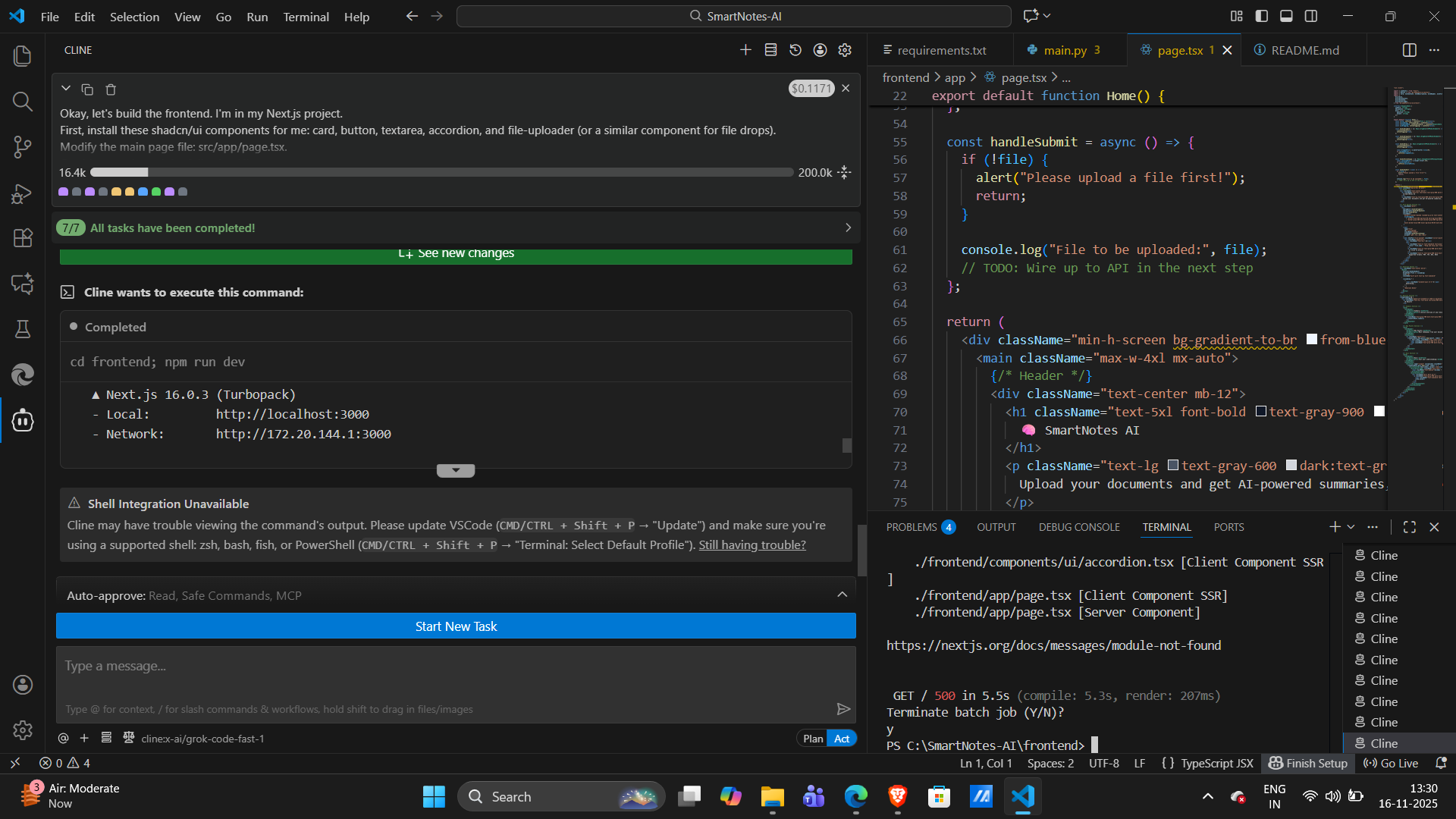This screenshot has width=1456, height=819.
Task: Expand the 7/7 completed tasks list
Action: point(848,227)
